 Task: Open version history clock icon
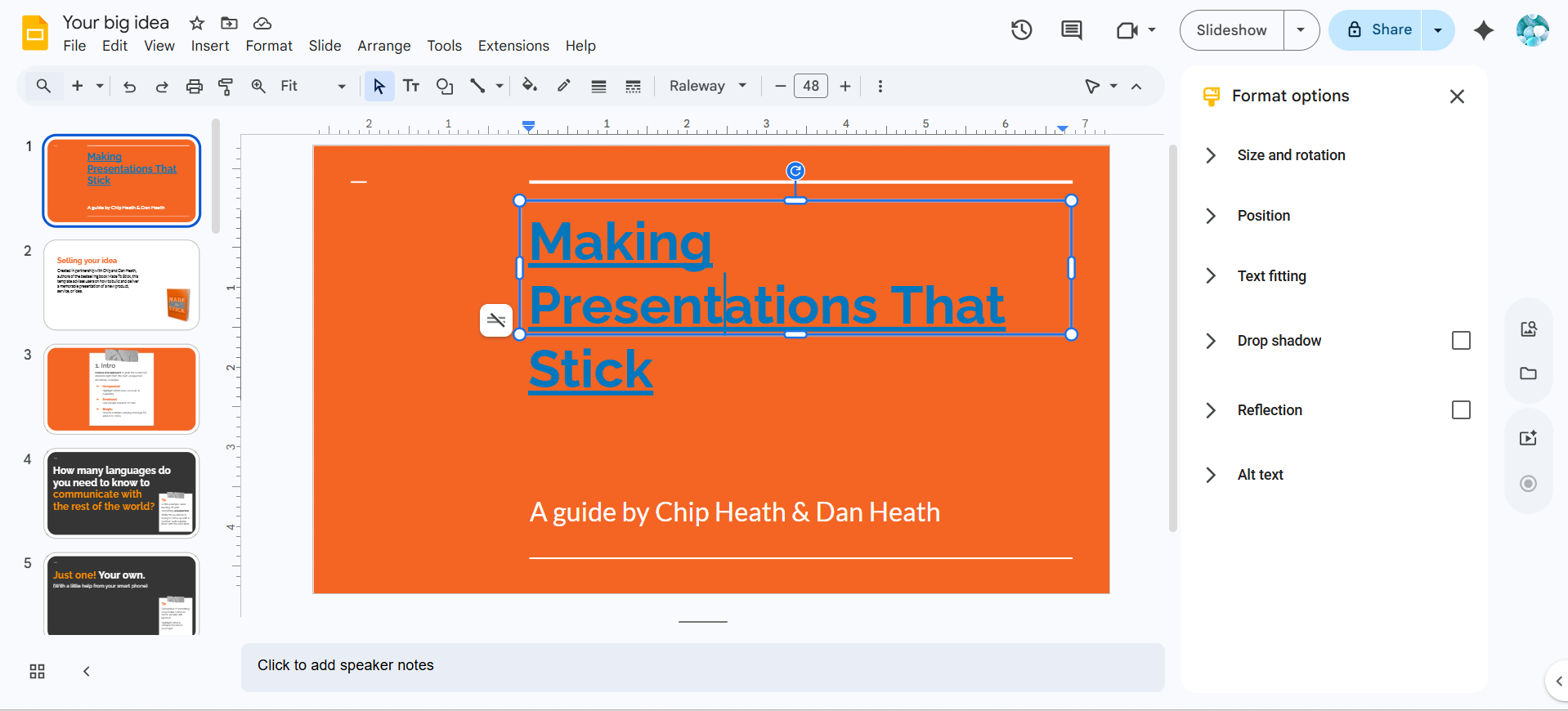pos(1021,30)
